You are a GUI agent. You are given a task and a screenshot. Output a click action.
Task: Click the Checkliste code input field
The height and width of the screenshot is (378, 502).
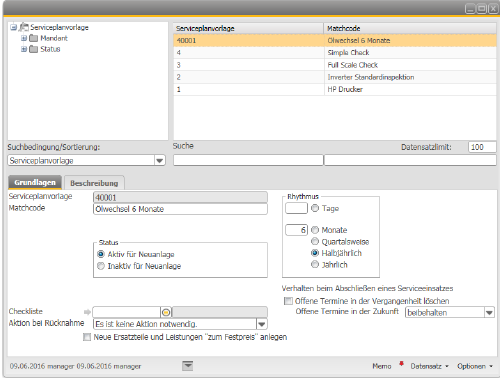(x=127, y=312)
